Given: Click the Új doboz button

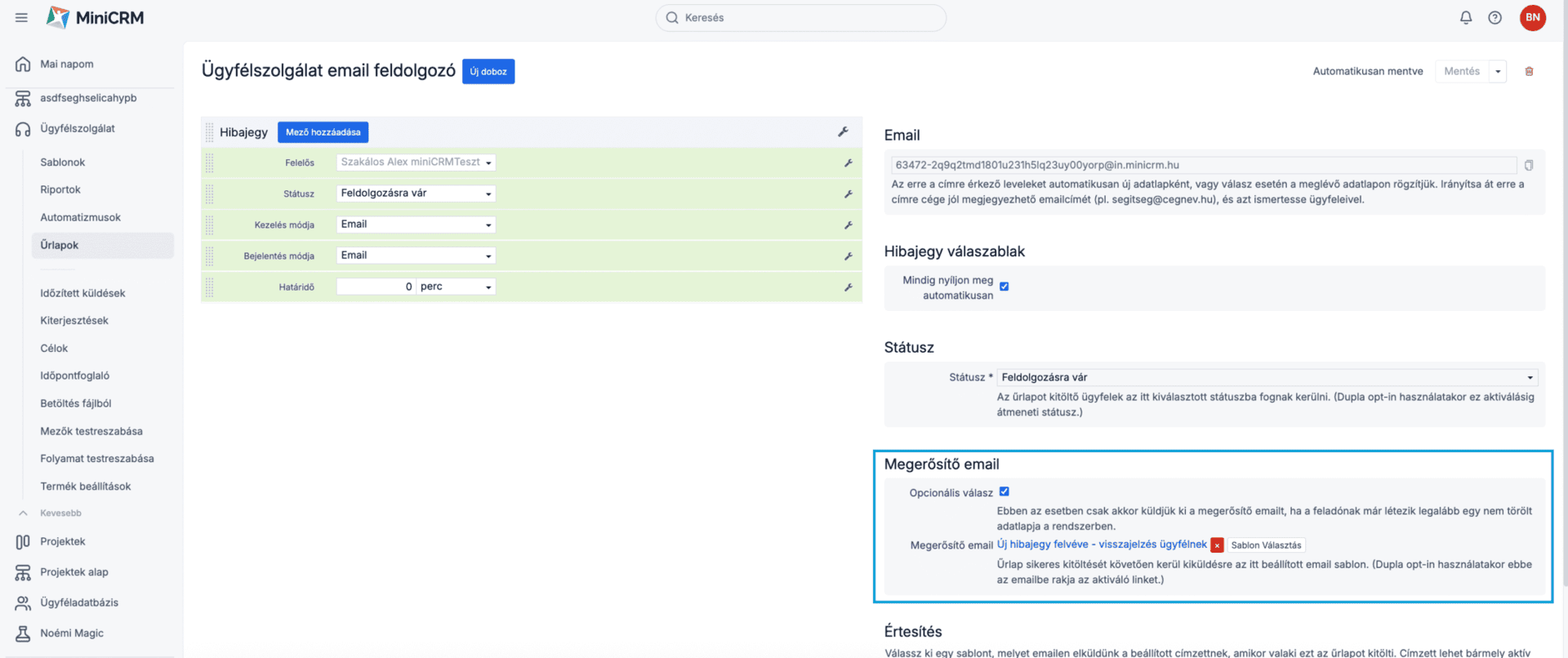Looking at the screenshot, I should tap(488, 72).
